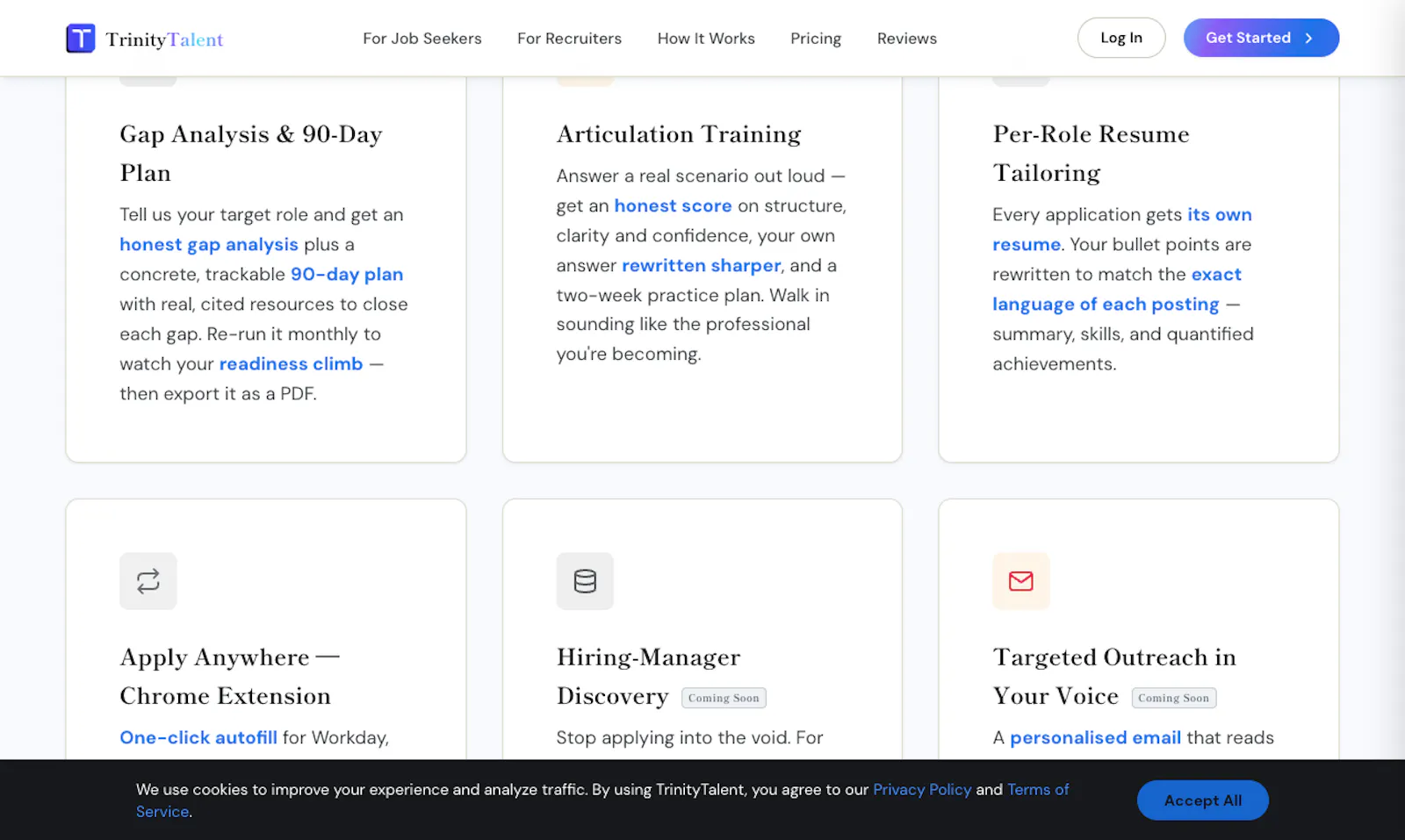Click the TrinityTalent logo icon
Screen dimensions: 1405x840
click(x=81, y=39)
